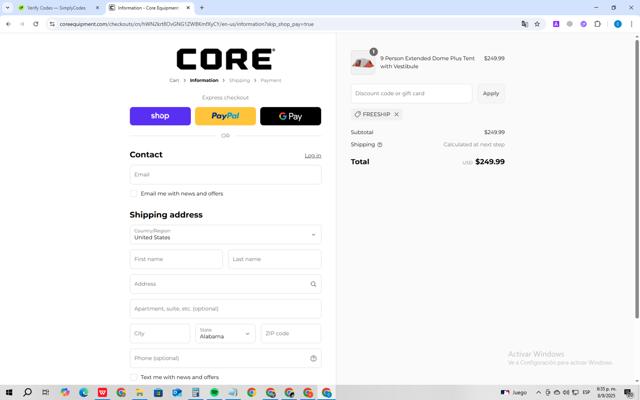
Task: Click the Apartment, suite field
Action: click(225, 309)
